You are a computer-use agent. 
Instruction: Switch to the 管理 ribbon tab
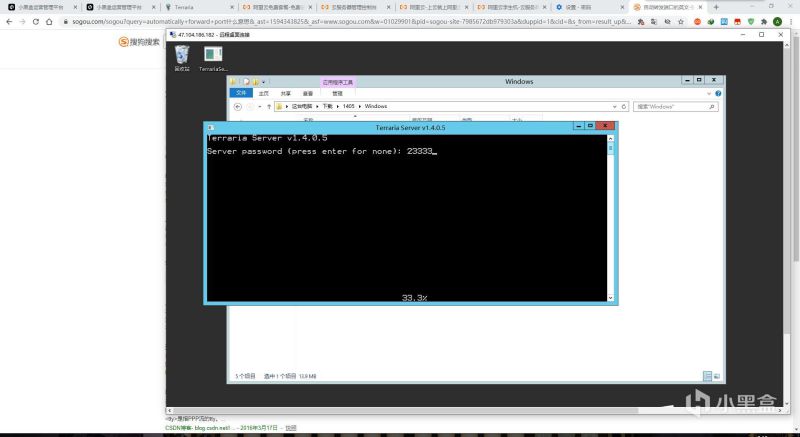[x=337, y=94]
